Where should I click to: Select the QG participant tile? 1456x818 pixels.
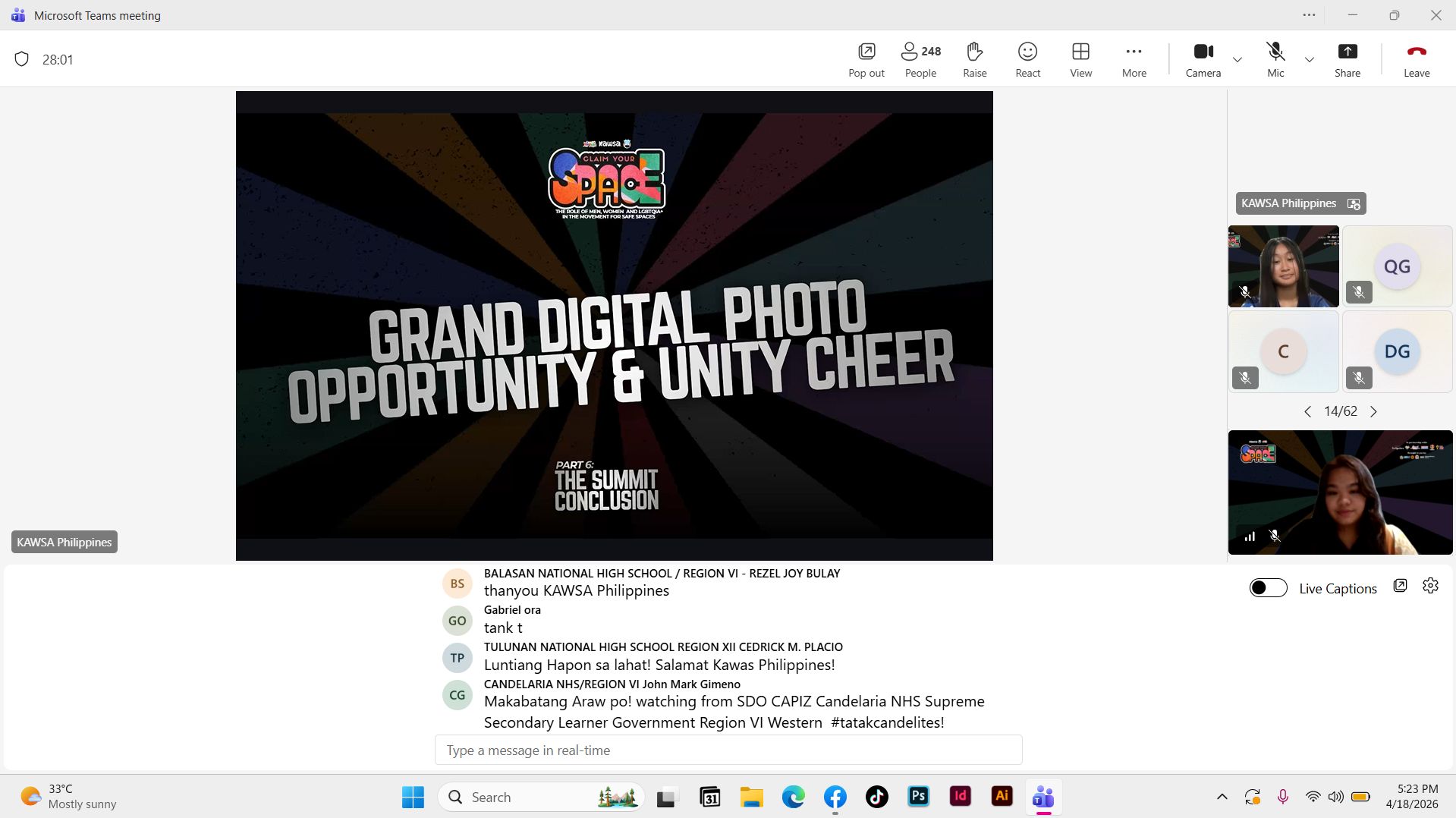point(1398,266)
